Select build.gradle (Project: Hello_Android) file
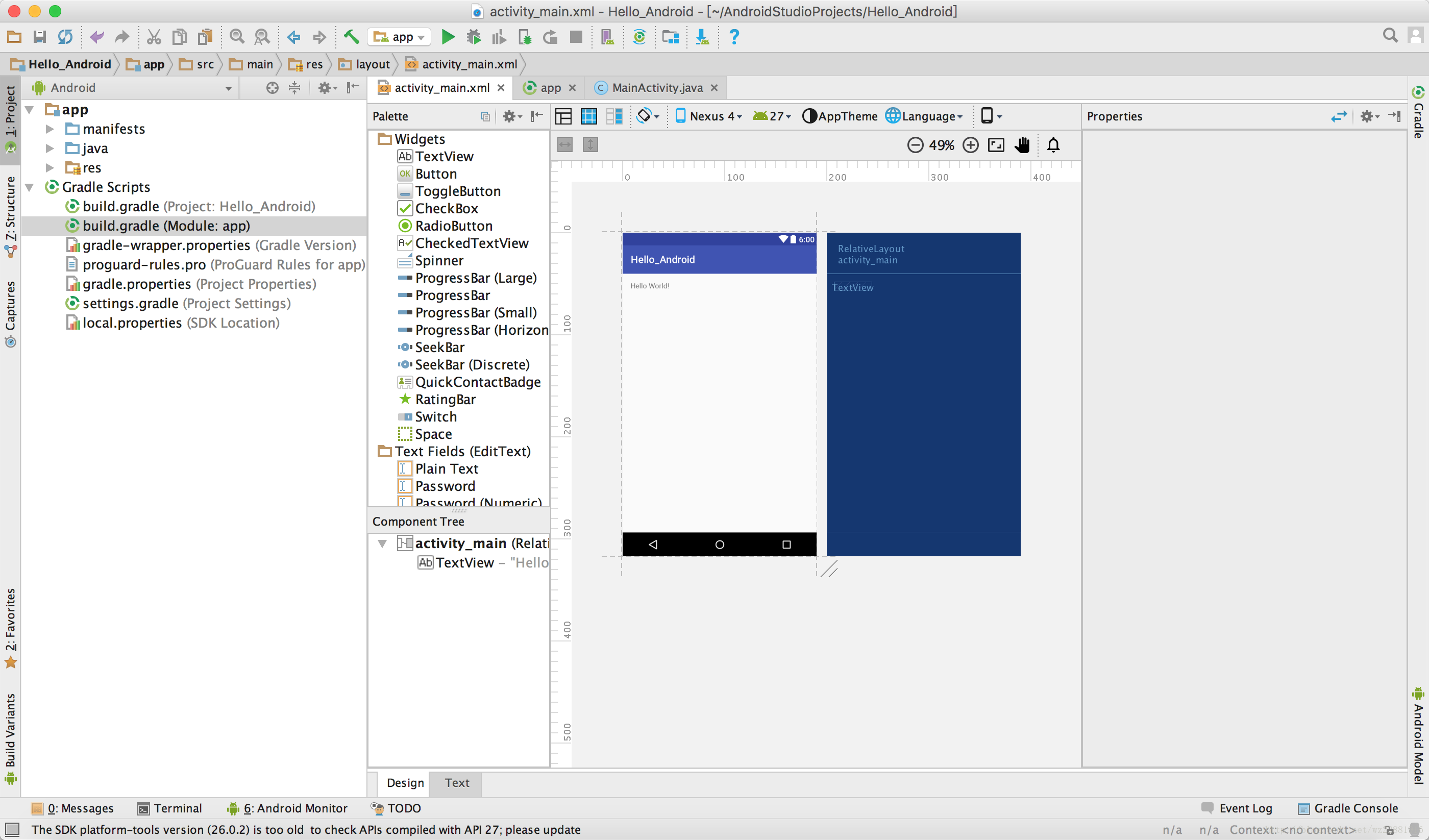The image size is (1429, 840). [x=190, y=207]
